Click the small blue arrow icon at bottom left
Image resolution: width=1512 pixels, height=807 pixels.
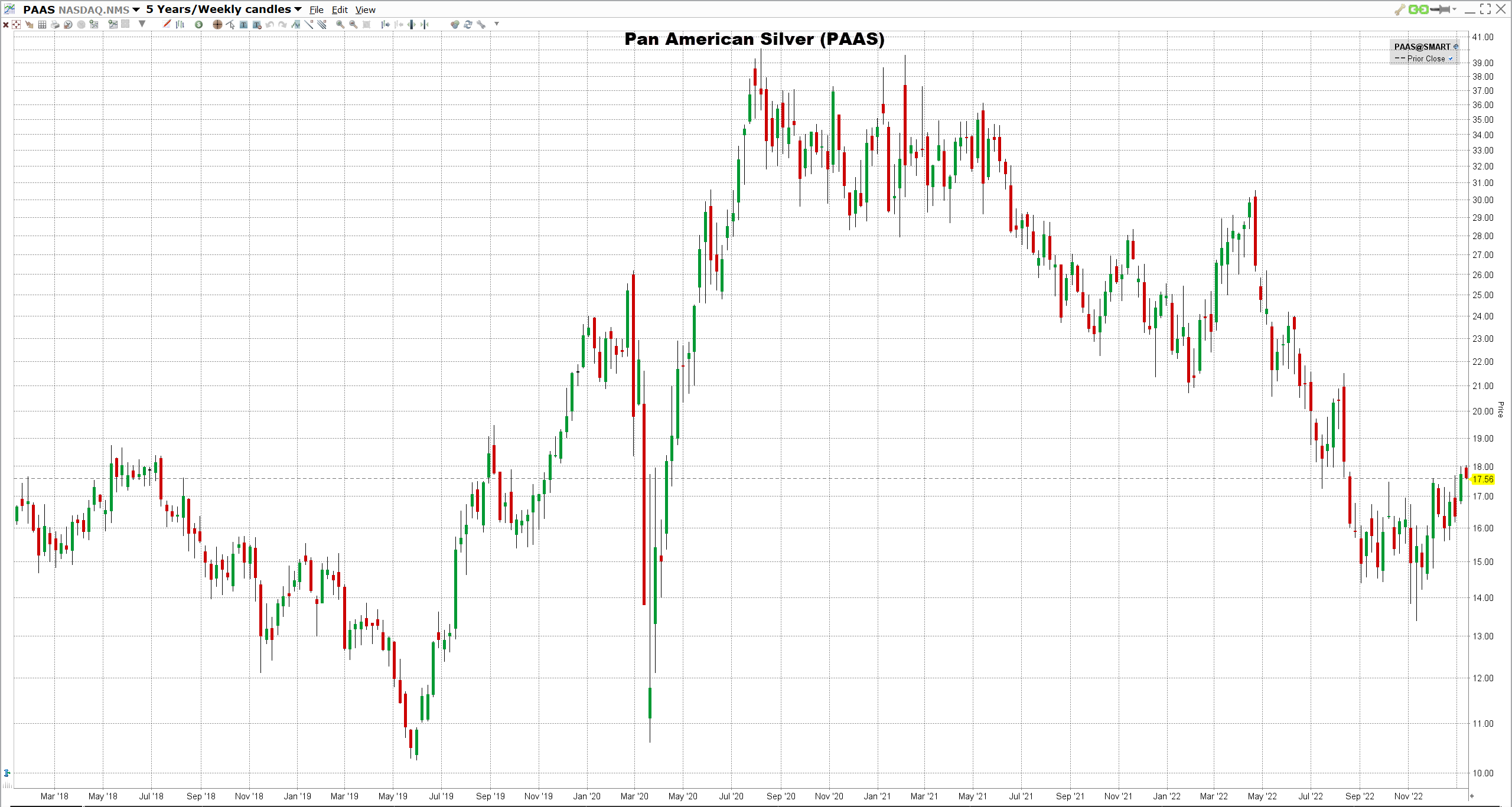coord(7,773)
